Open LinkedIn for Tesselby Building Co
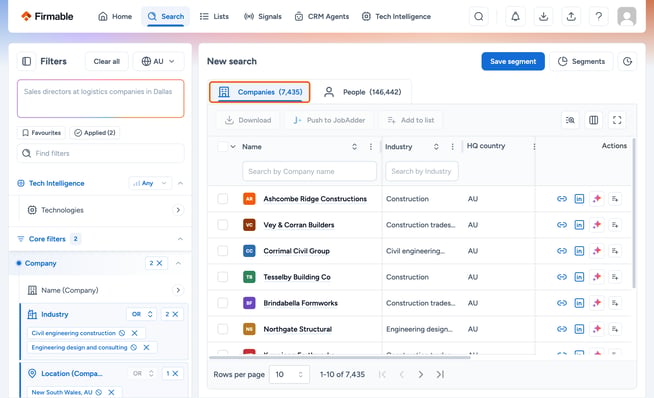Image resolution: width=654 pixels, height=398 pixels. coord(579,277)
